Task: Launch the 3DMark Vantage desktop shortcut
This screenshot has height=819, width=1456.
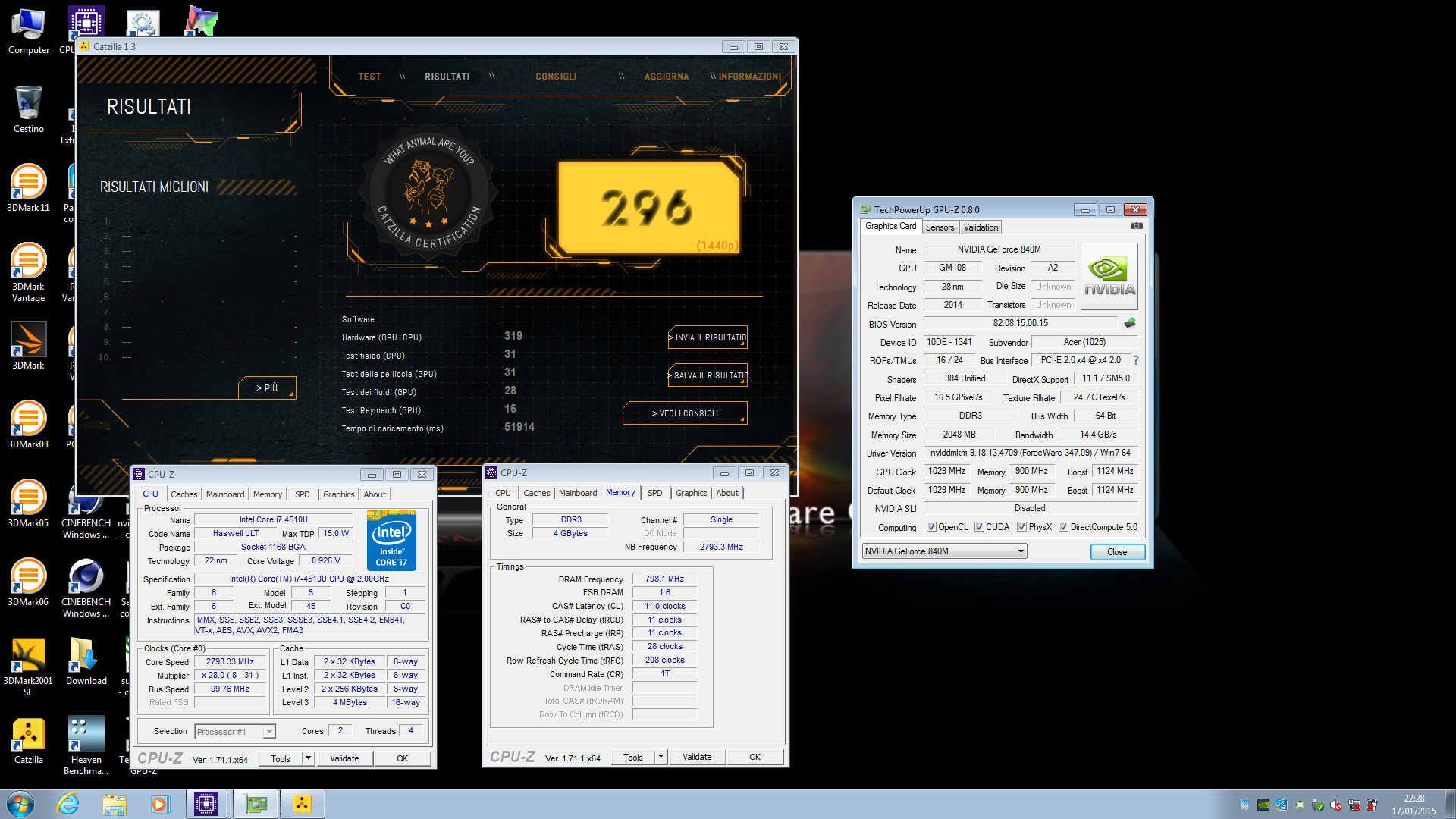Action: click(29, 271)
